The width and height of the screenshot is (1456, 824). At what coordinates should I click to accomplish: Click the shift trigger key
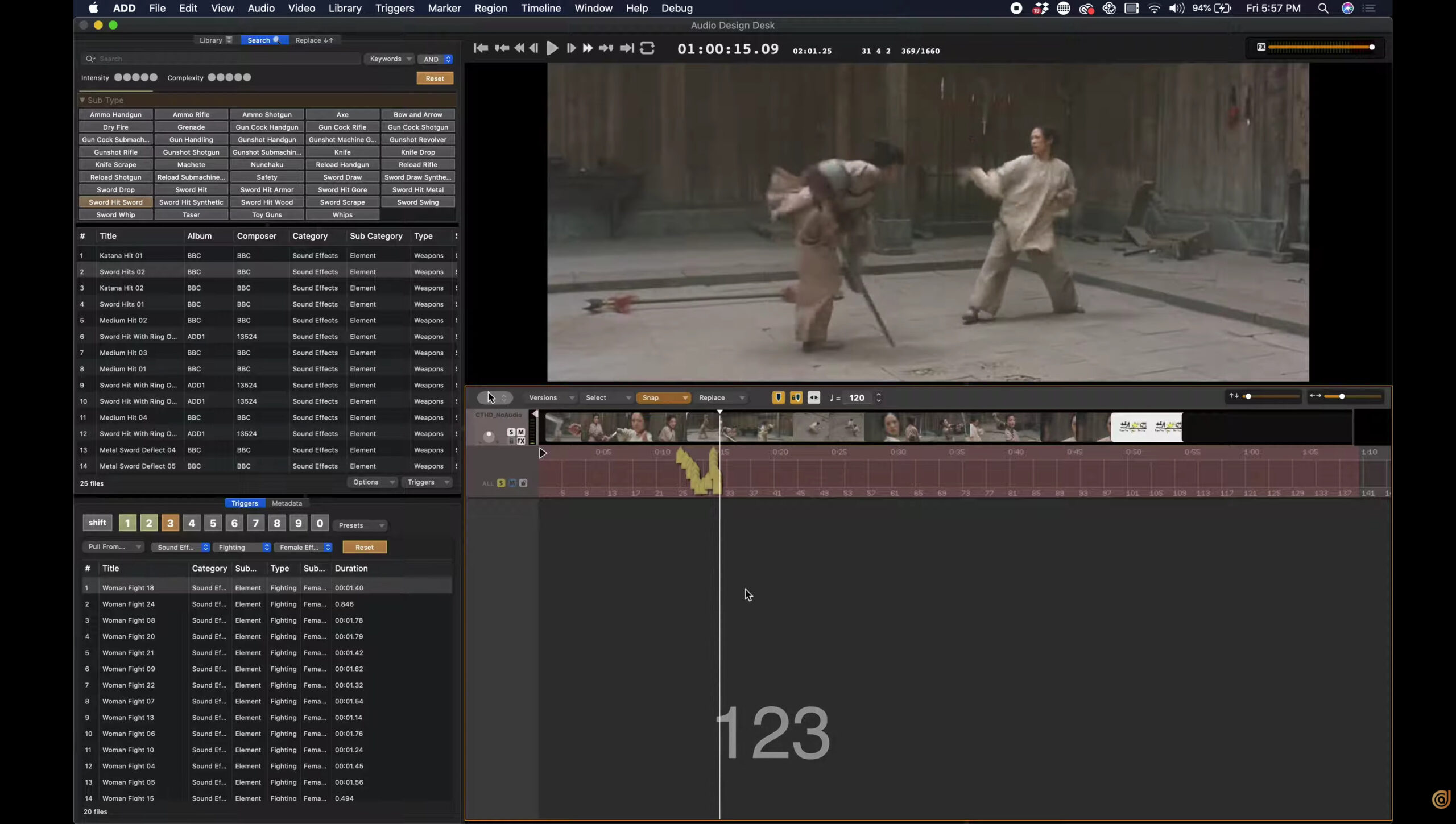pos(97,523)
